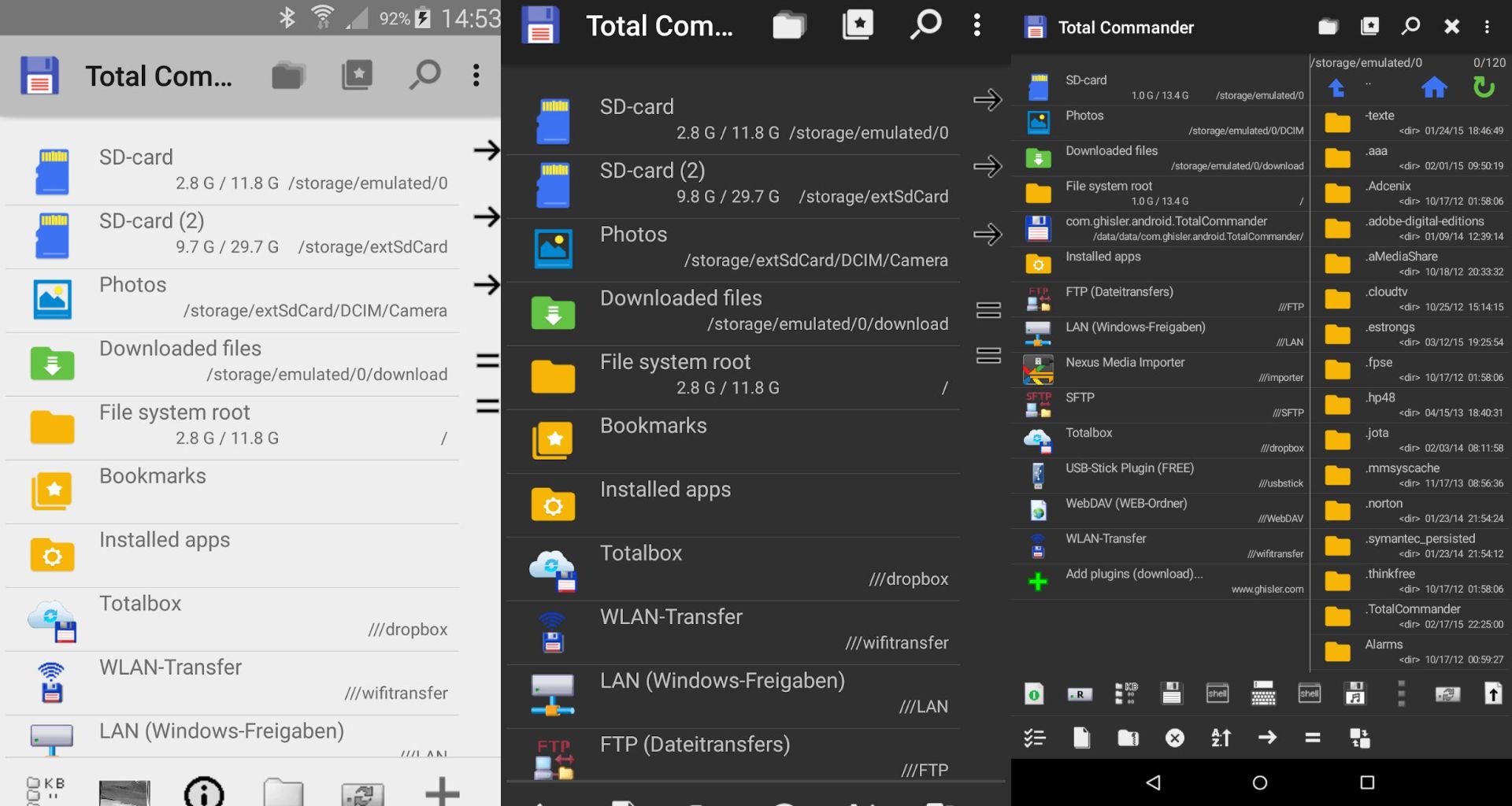Tap the search magnifier in the right dual-pane title bar
The image size is (1512, 806).
pyautogui.click(x=1410, y=27)
